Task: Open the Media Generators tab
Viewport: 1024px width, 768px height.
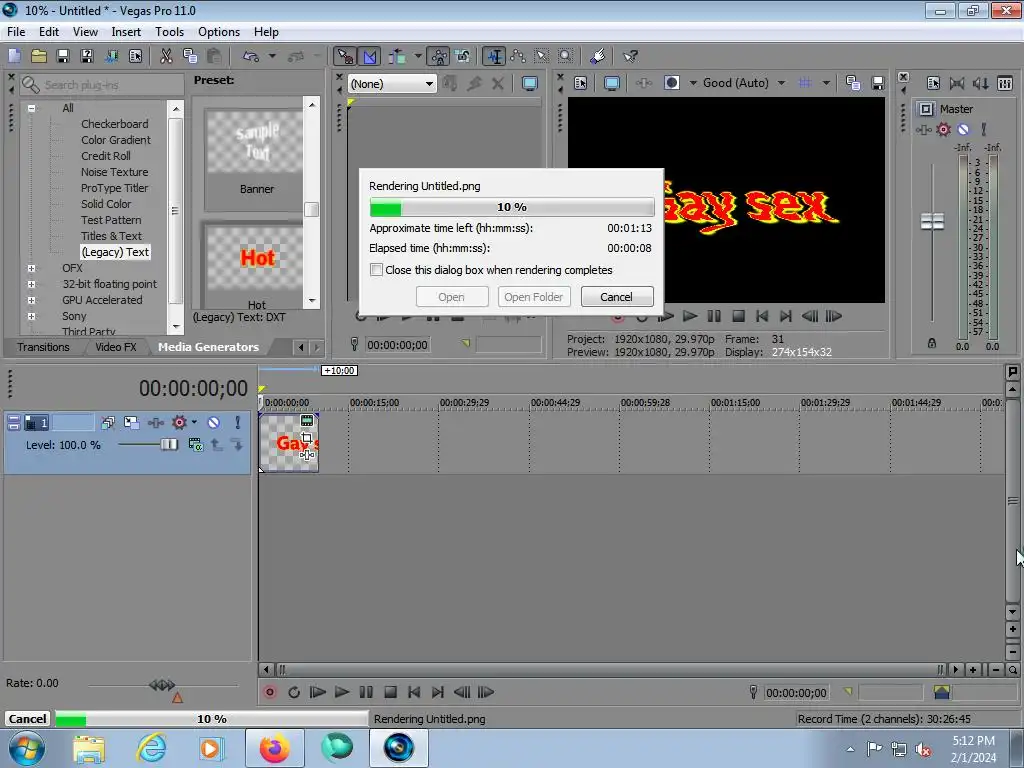Action: 208,347
